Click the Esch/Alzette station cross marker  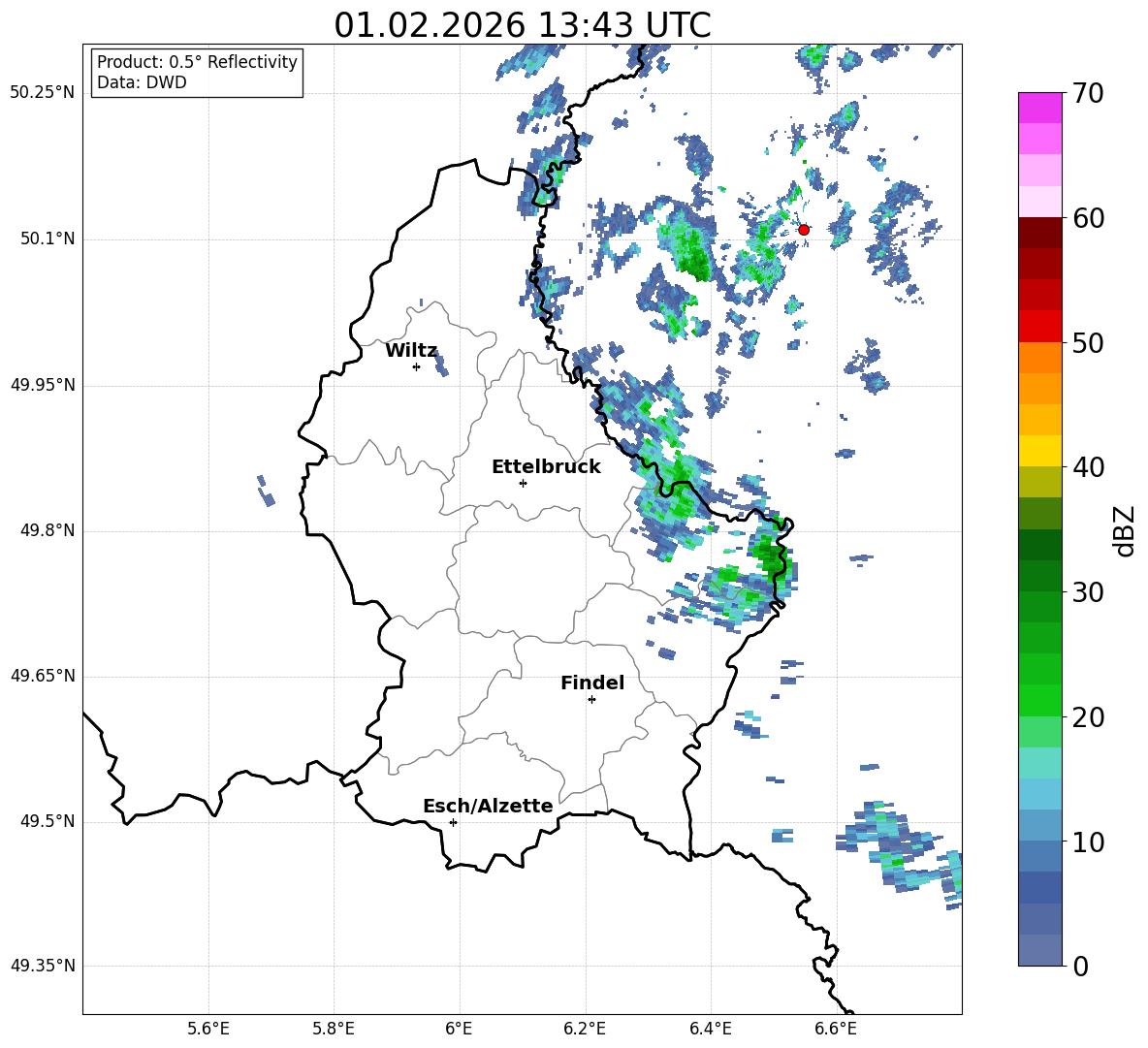(453, 822)
